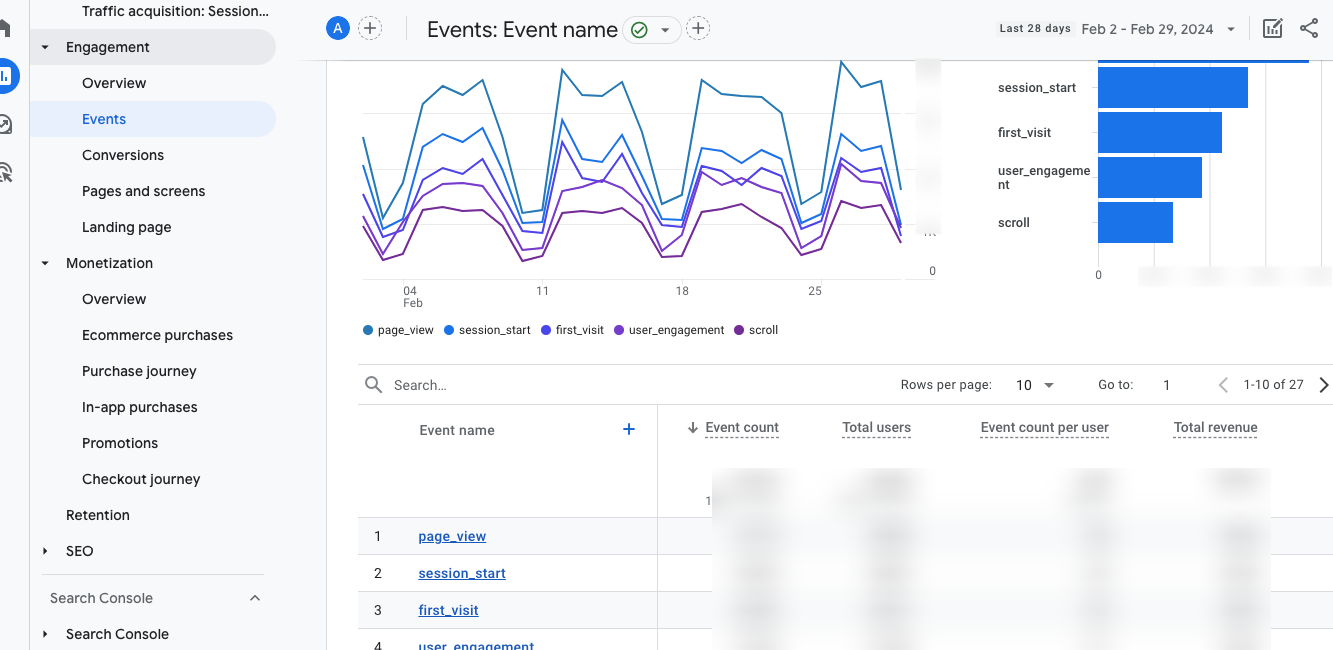Open the report status check dropdown
The height and width of the screenshot is (650, 1333).
[x=652, y=30]
